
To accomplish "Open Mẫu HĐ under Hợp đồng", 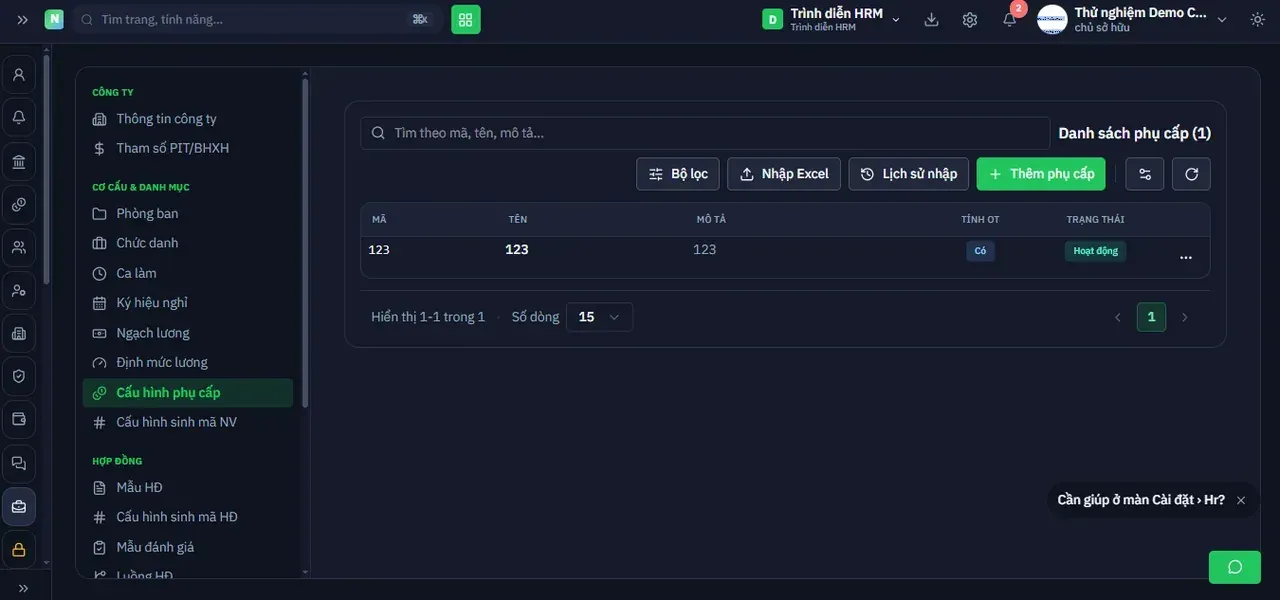I will coord(188,488).
